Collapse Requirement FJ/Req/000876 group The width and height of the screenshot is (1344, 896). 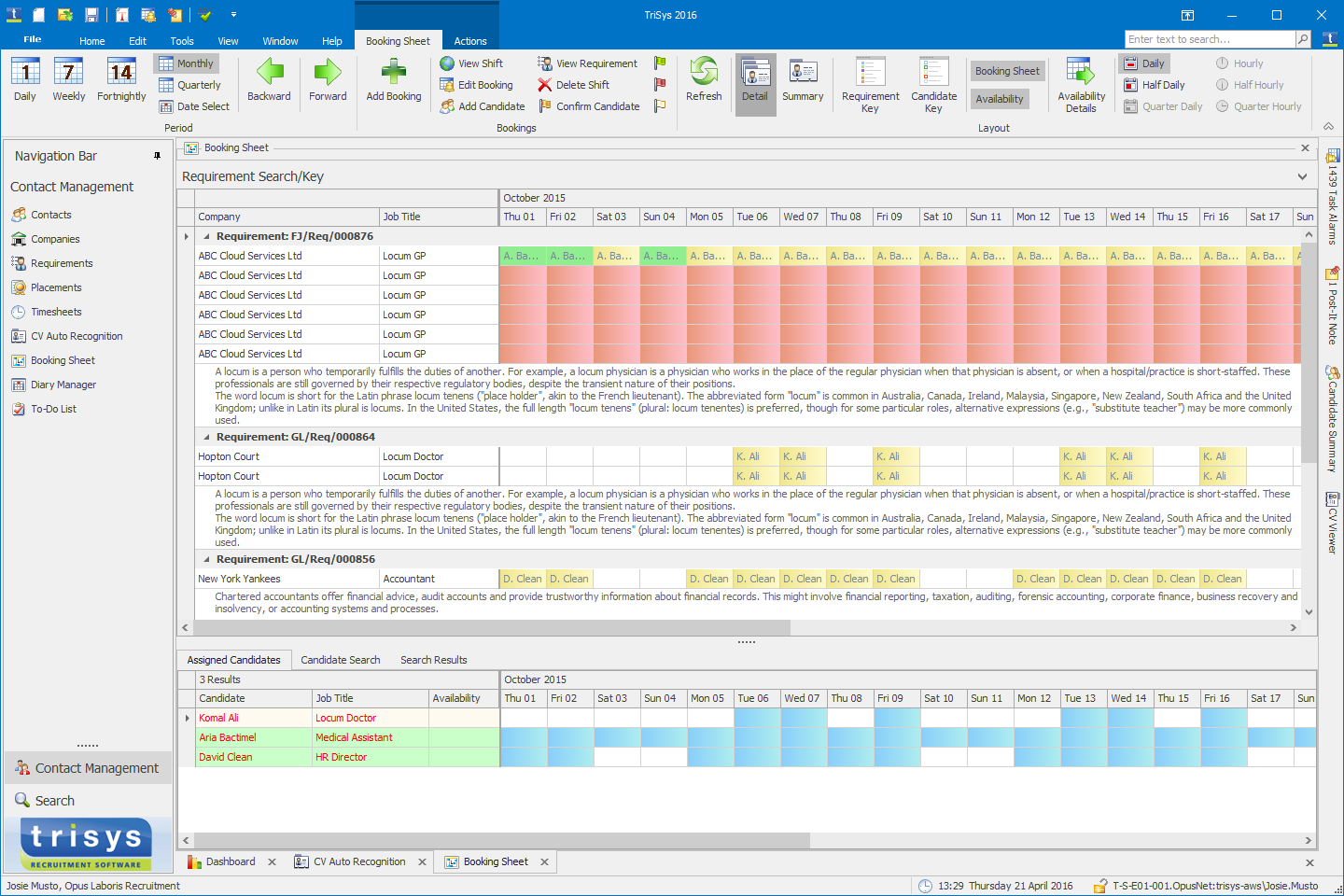[x=207, y=237]
